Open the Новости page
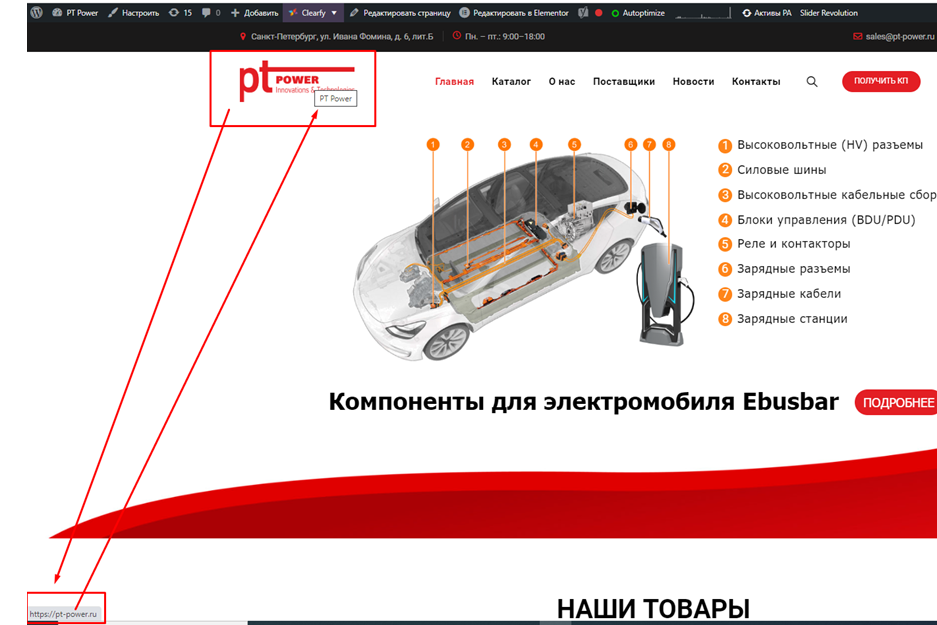Screen dimensions: 937x625 (693, 81)
